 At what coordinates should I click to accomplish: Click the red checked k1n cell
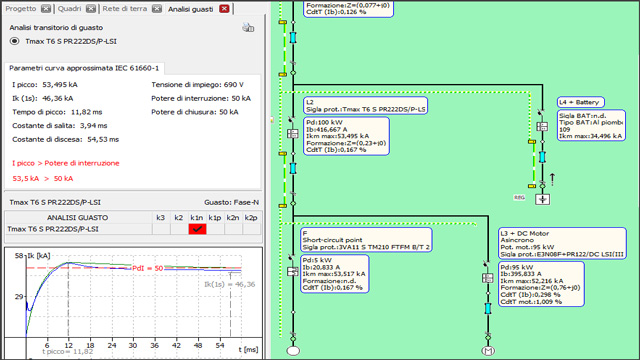(x=197, y=229)
